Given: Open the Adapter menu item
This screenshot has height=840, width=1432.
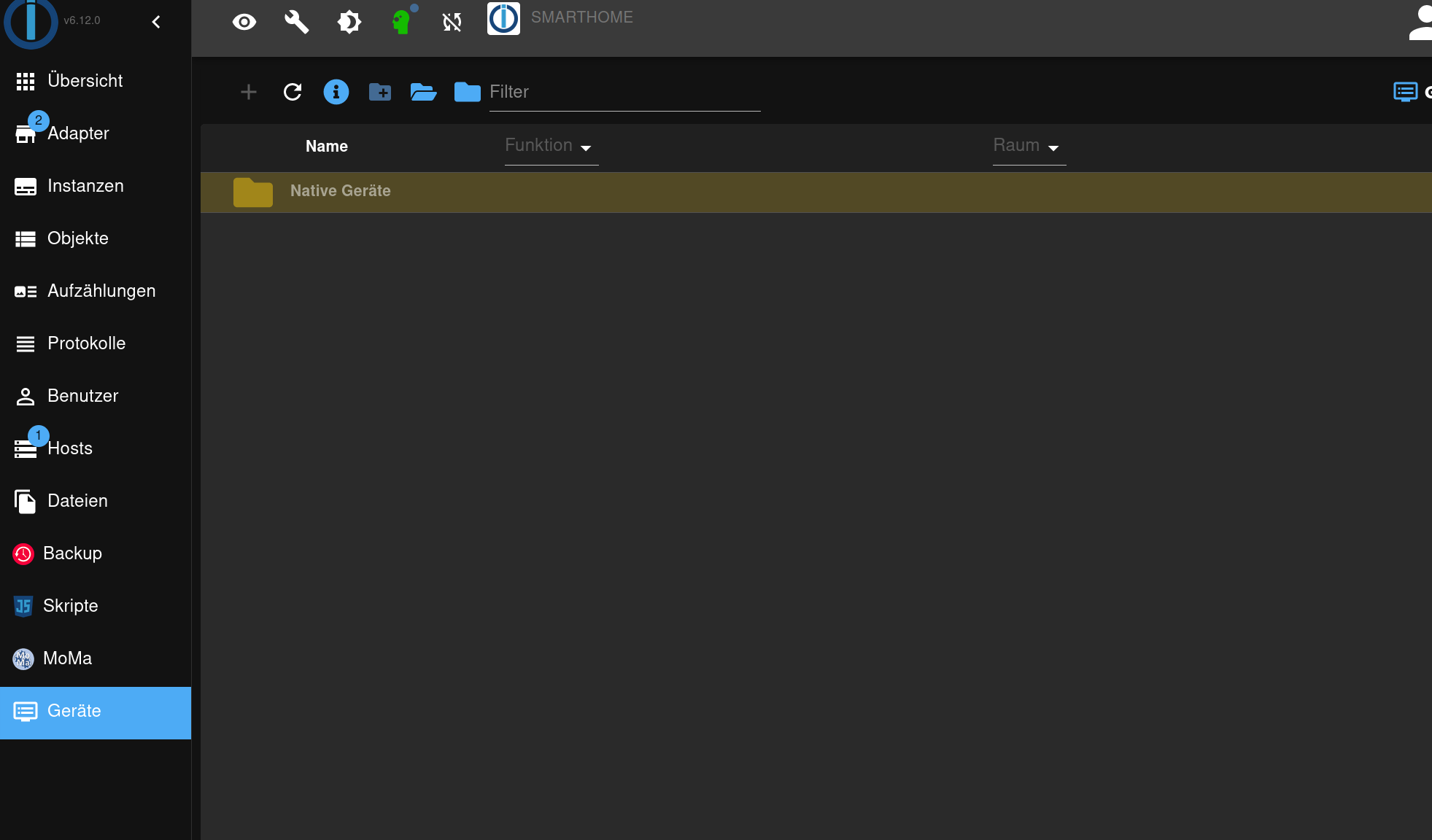Looking at the screenshot, I should (x=77, y=133).
